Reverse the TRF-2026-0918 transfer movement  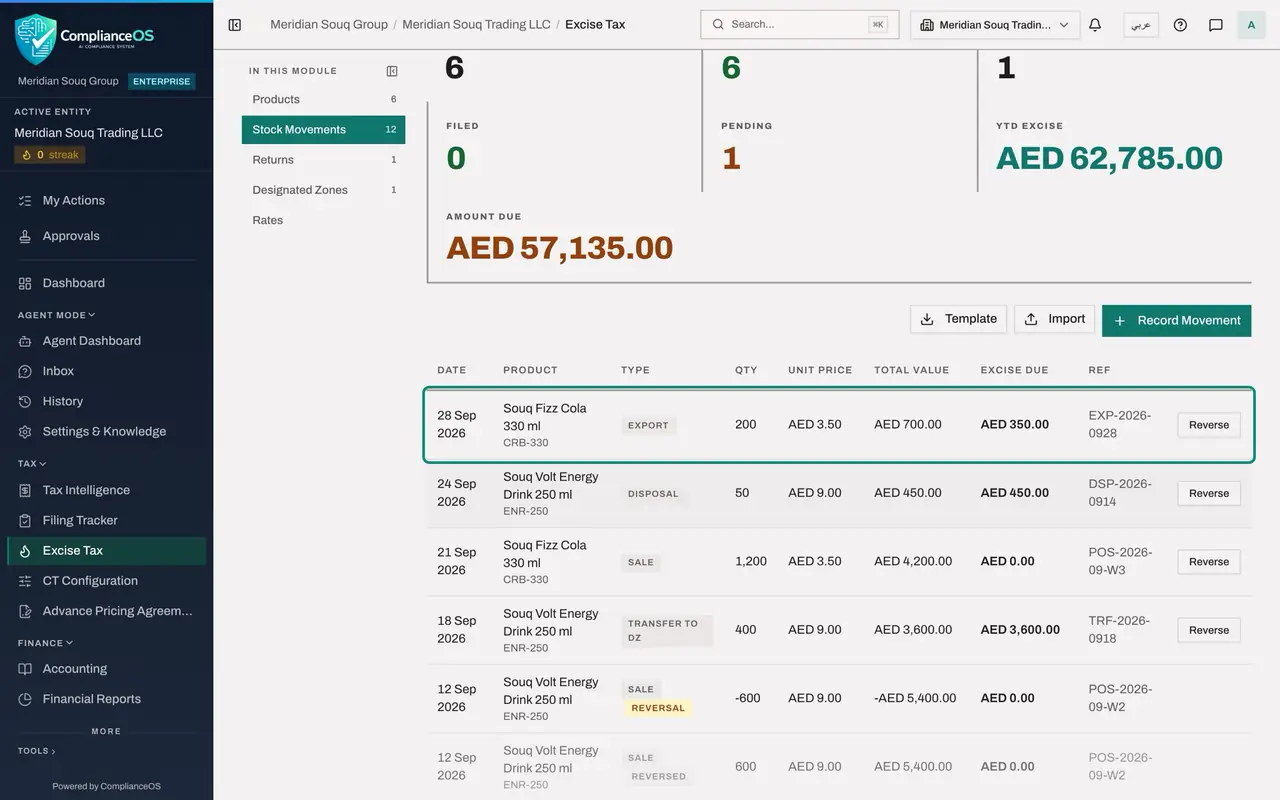[x=1209, y=630]
